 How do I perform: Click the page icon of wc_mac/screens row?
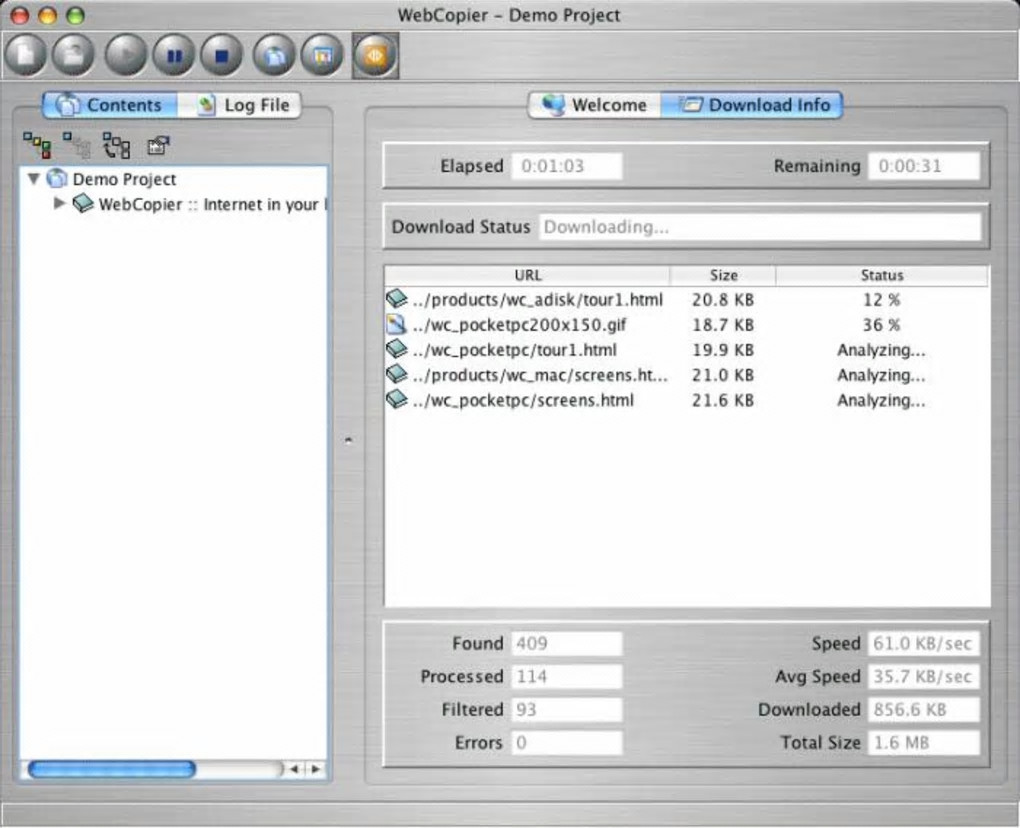(x=396, y=374)
